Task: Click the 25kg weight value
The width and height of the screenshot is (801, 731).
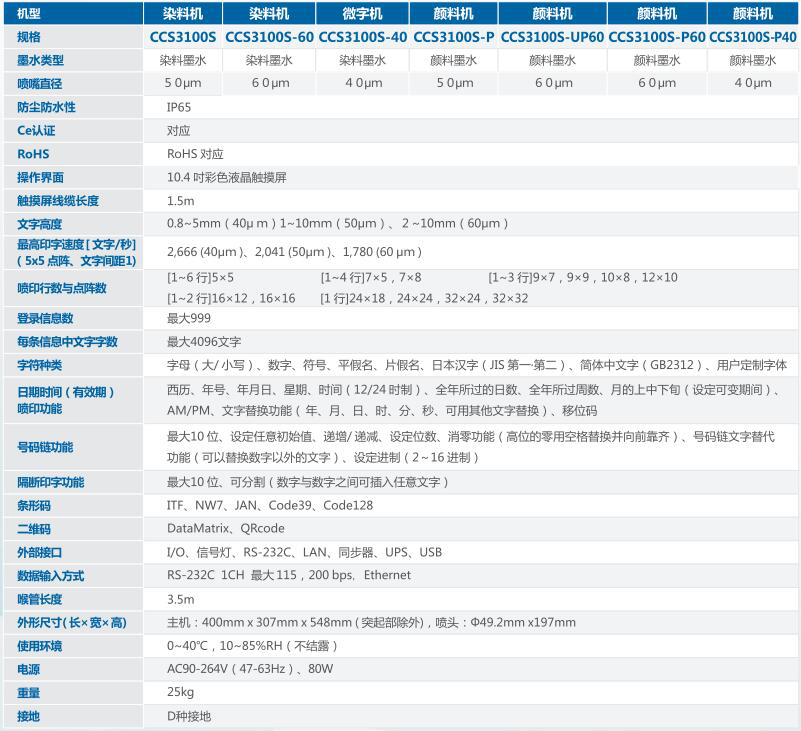Action: click(x=180, y=692)
